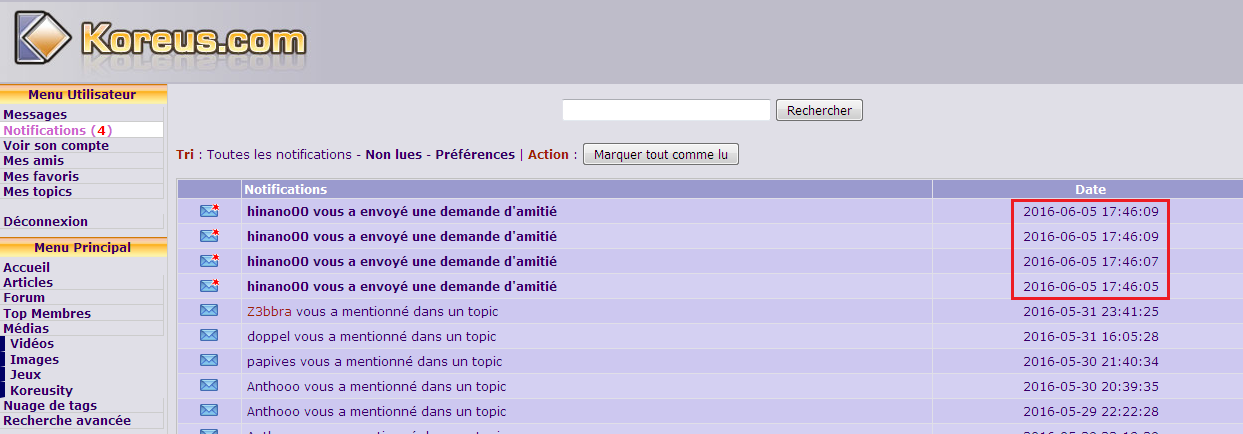Open the Préférences link

[x=474, y=155]
